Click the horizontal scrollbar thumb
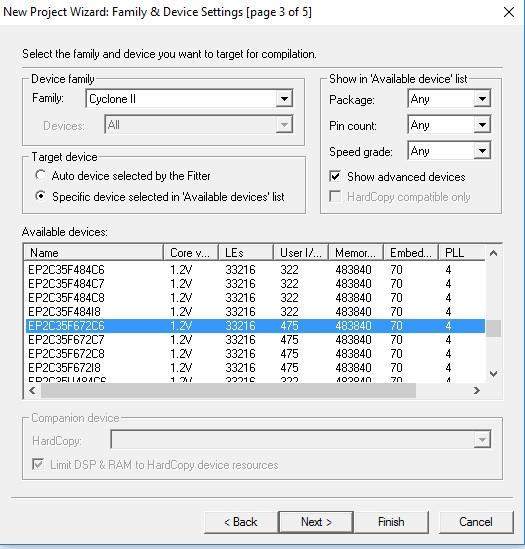The height and width of the screenshot is (549, 525). point(228,390)
